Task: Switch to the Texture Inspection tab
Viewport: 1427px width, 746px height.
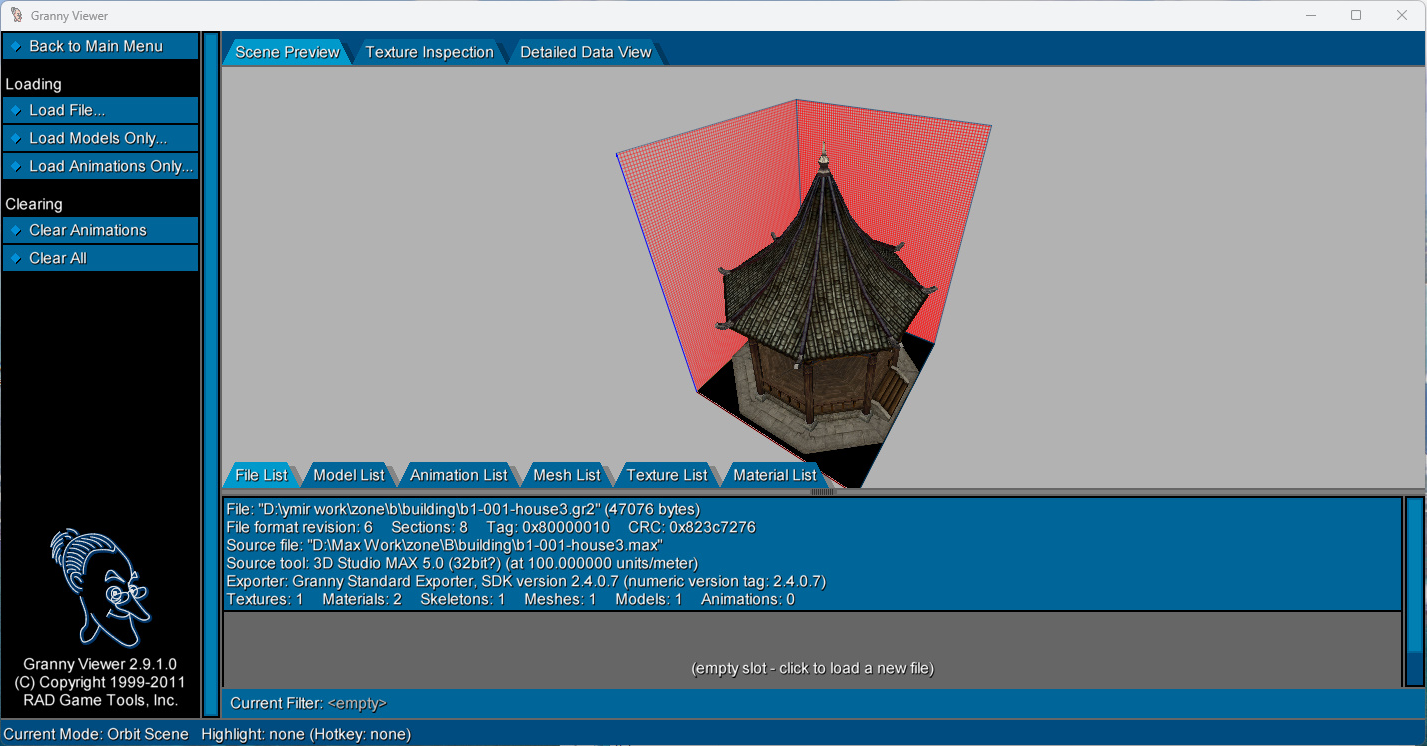Action: [x=429, y=52]
